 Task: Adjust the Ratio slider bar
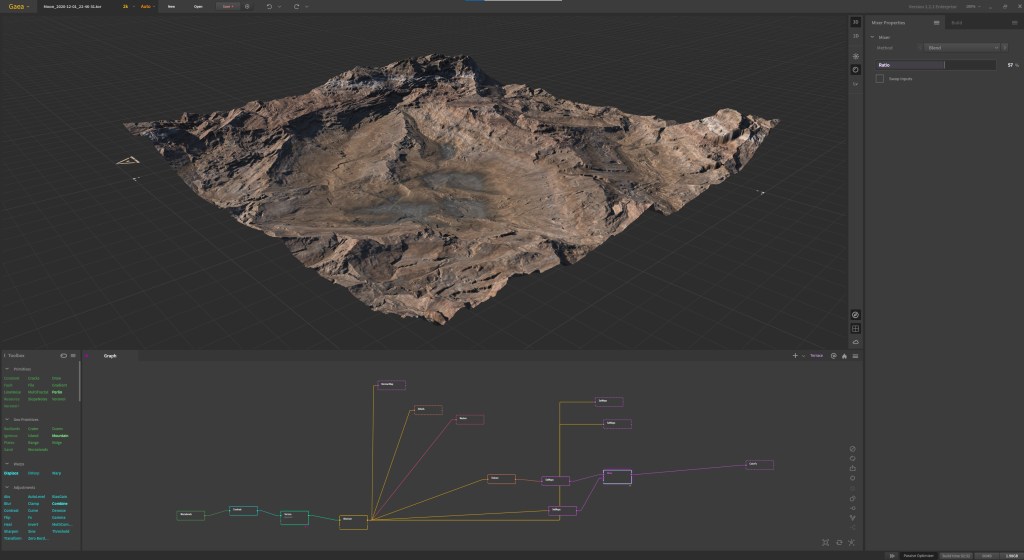click(935, 65)
